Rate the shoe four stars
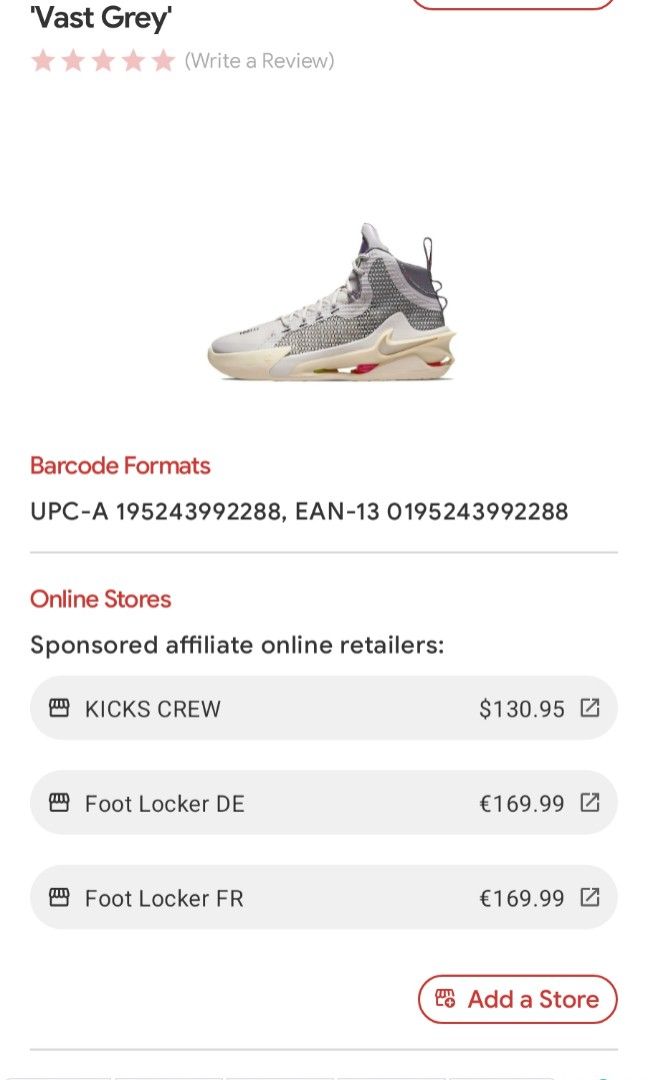648x1080 pixels. [133, 62]
